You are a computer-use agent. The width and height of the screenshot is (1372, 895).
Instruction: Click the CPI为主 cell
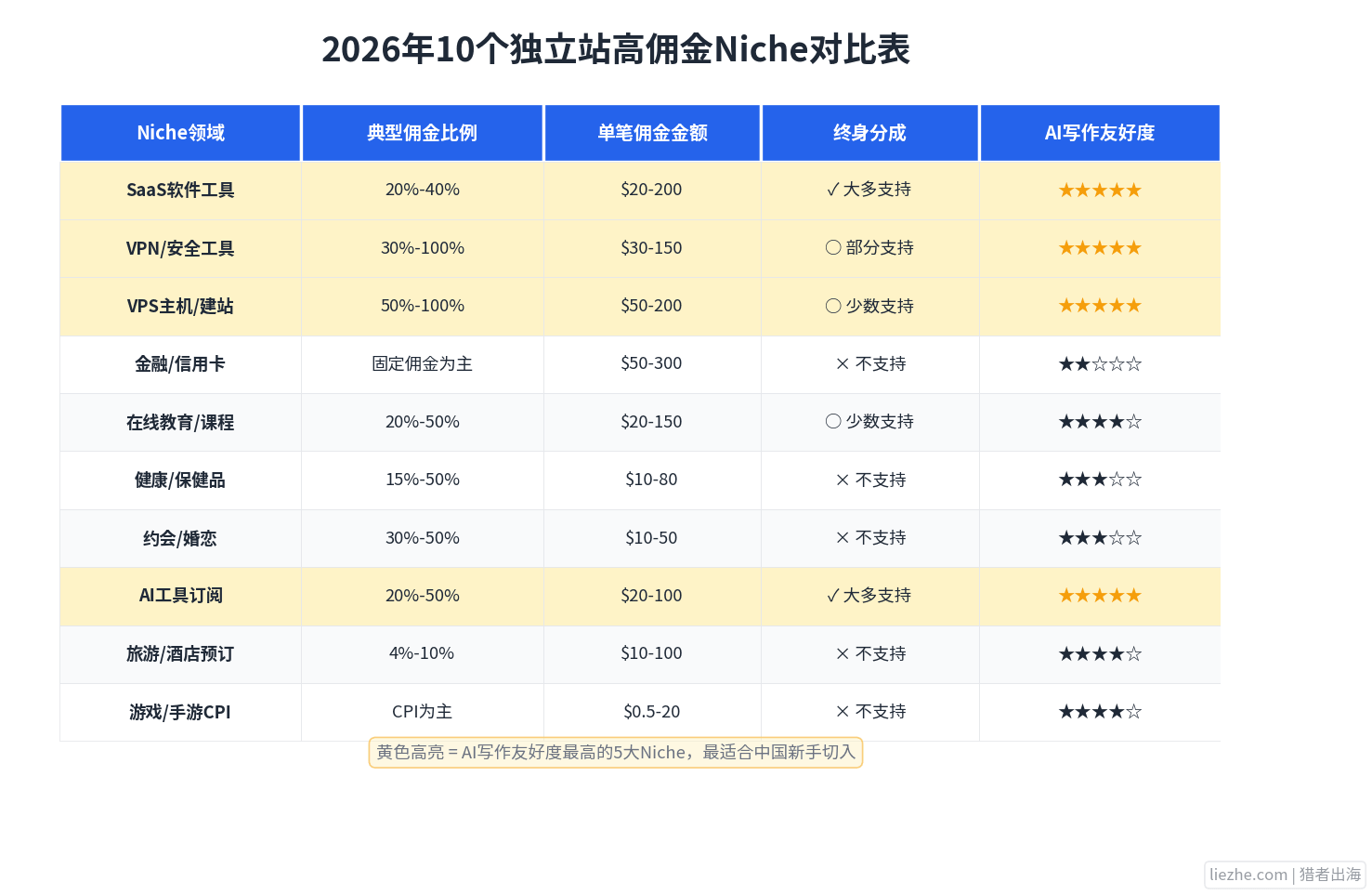click(423, 712)
